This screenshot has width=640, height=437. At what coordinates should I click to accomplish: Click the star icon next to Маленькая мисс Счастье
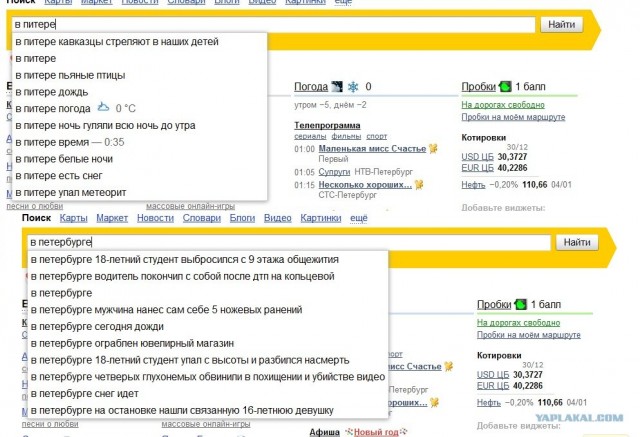point(433,149)
